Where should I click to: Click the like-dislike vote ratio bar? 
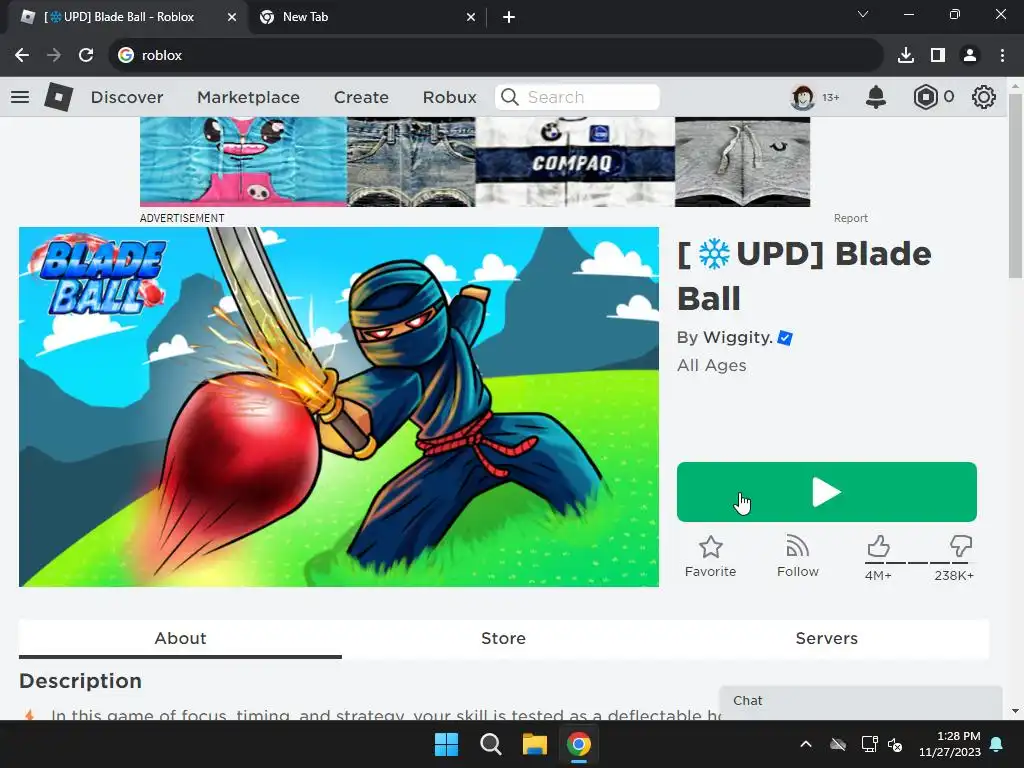point(920,562)
